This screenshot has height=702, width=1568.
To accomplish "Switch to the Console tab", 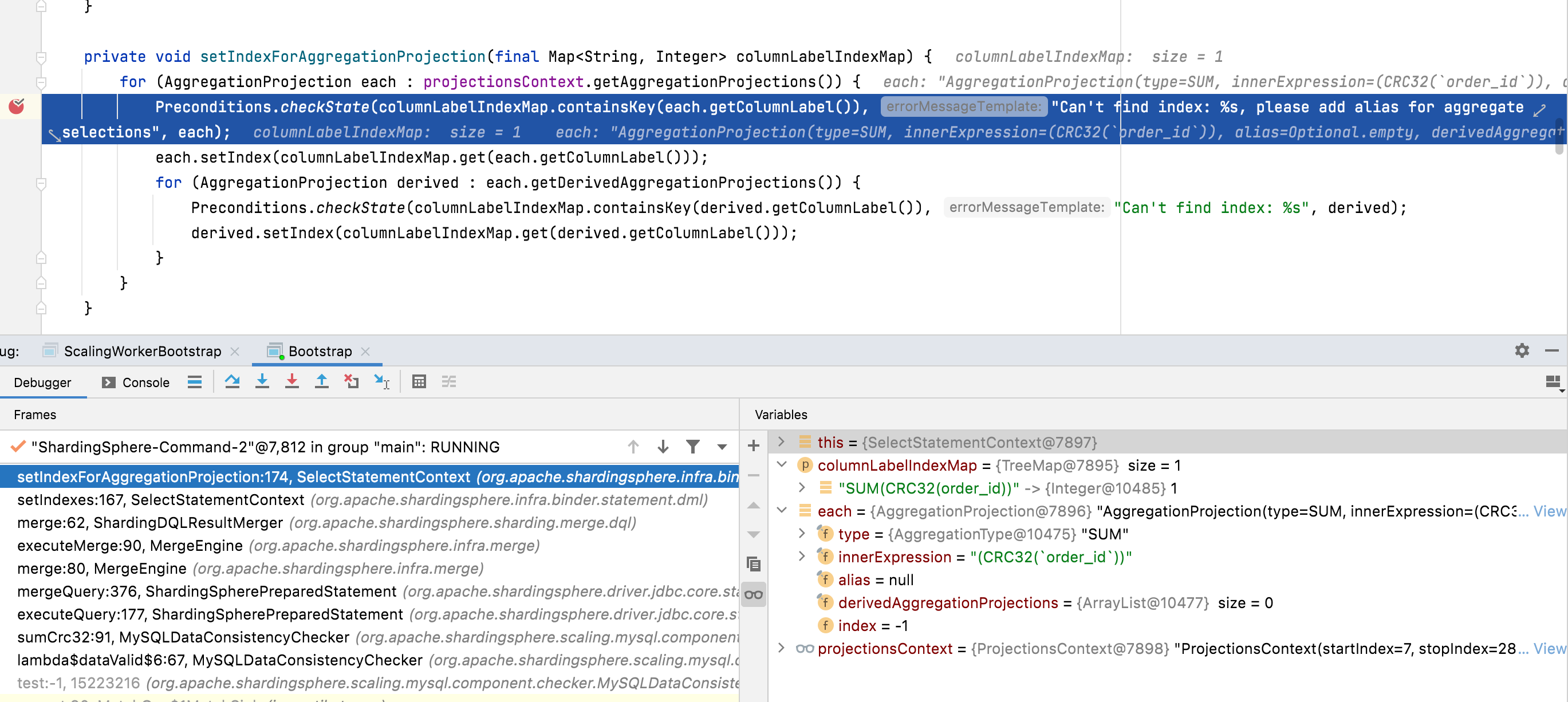I will (x=145, y=382).
